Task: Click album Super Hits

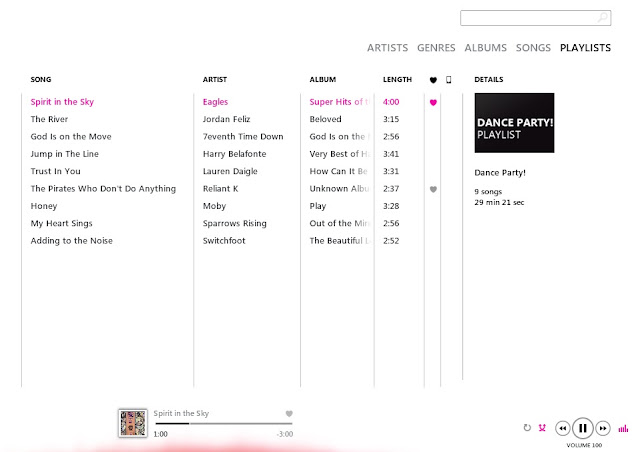Action: pyautogui.click(x=340, y=102)
